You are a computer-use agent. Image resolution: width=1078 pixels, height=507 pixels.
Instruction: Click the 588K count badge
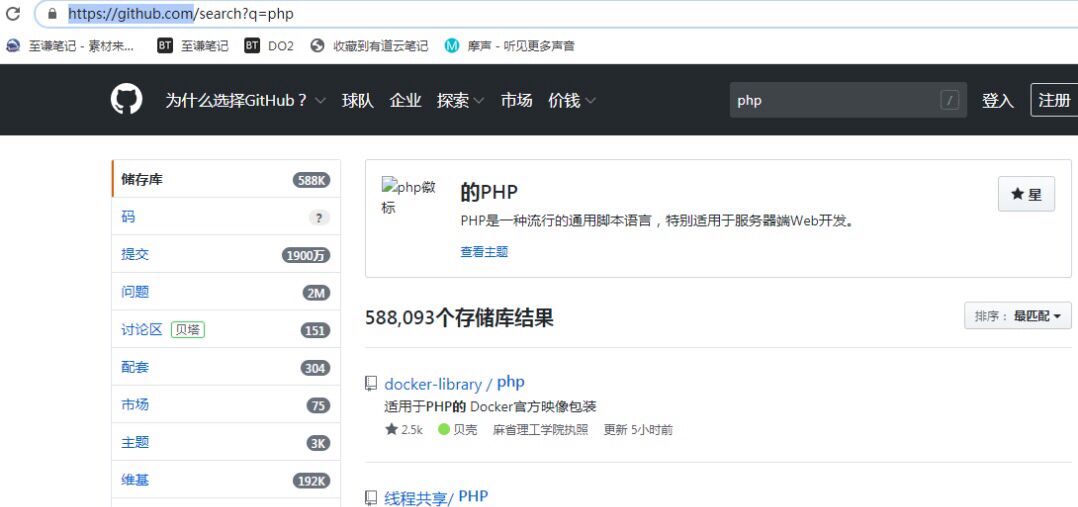[x=311, y=180]
